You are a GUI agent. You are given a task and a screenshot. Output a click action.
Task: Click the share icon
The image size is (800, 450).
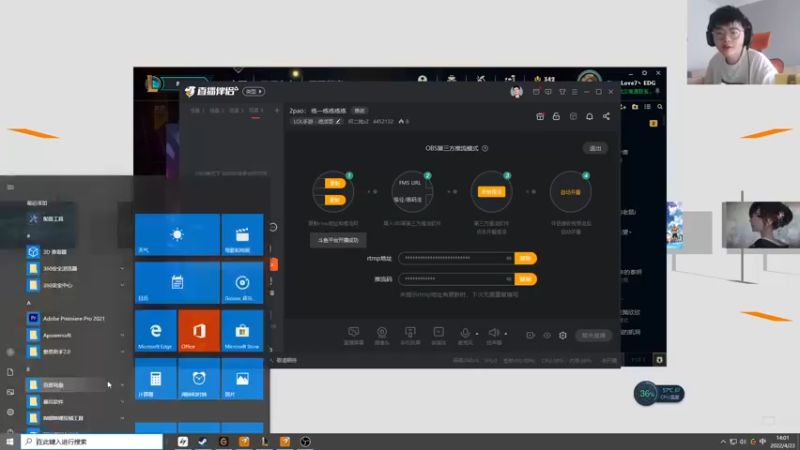pos(606,116)
